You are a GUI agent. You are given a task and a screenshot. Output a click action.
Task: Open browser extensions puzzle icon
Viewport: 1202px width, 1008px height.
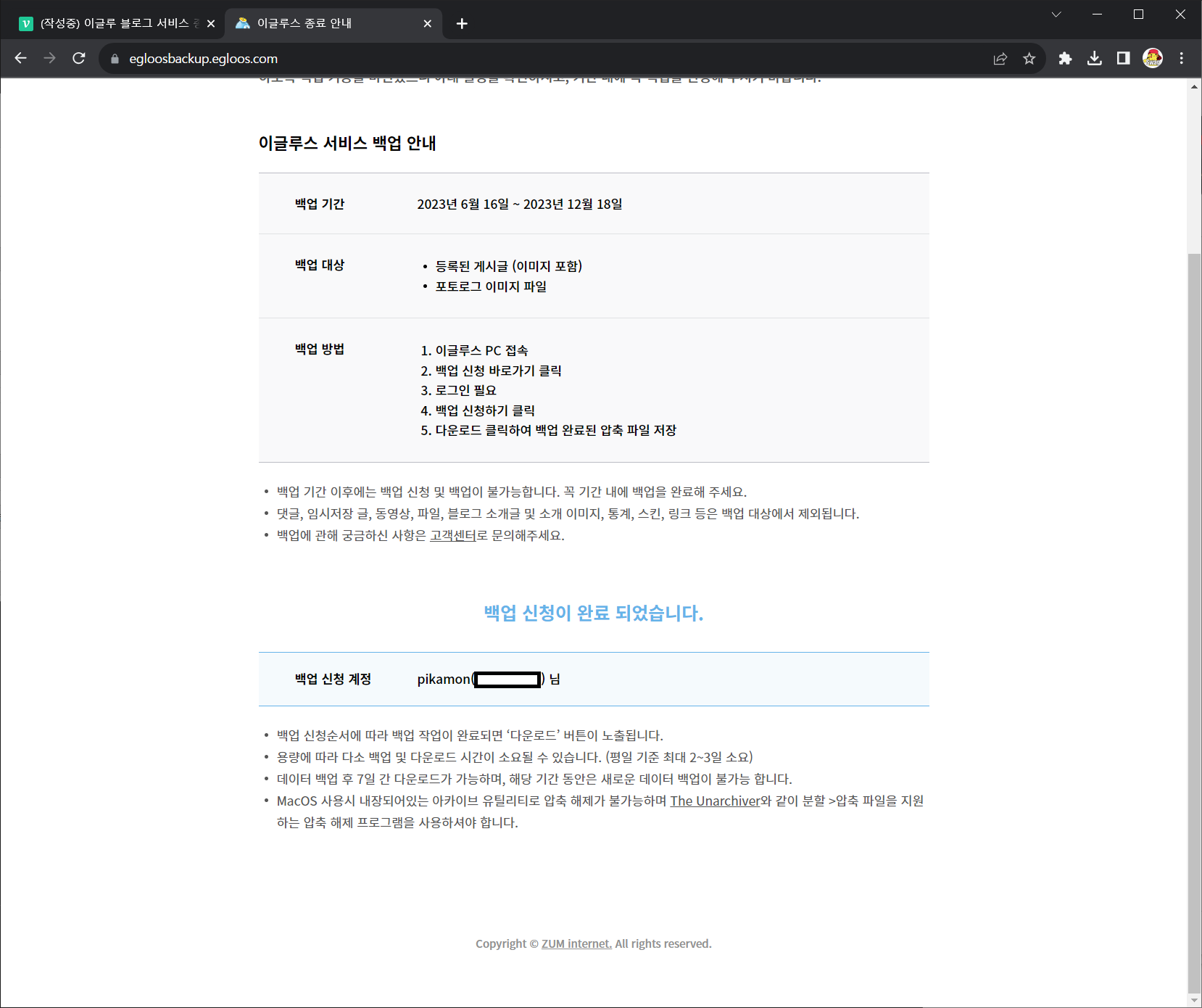[1065, 58]
